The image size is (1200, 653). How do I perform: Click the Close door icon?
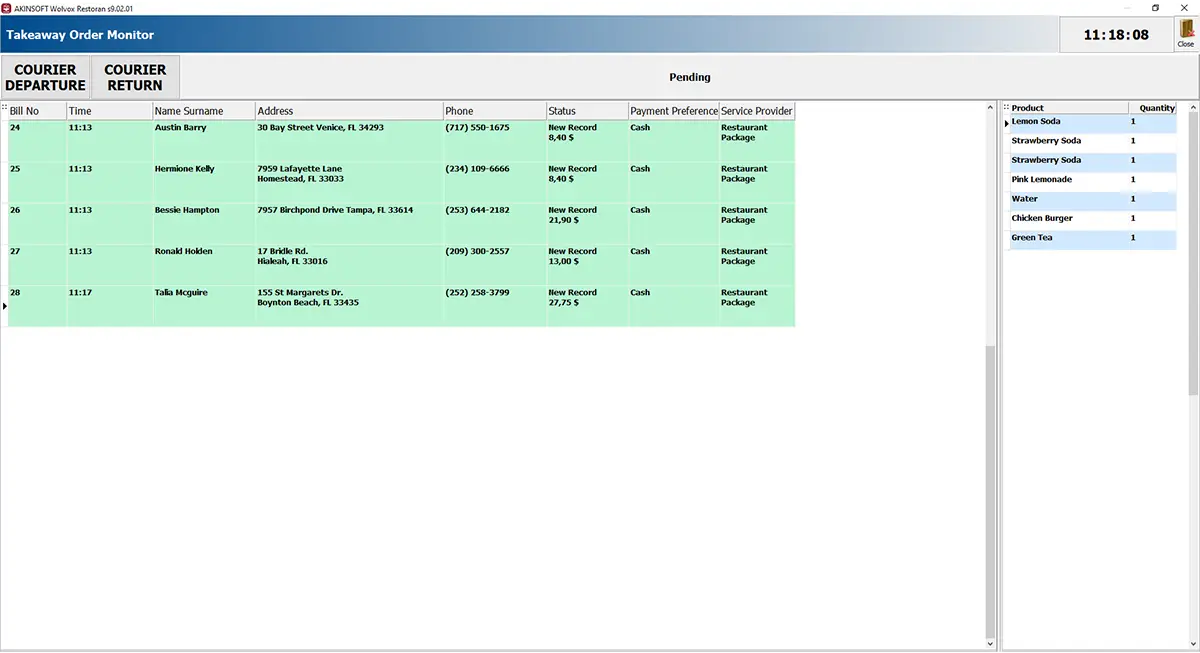1185,33
